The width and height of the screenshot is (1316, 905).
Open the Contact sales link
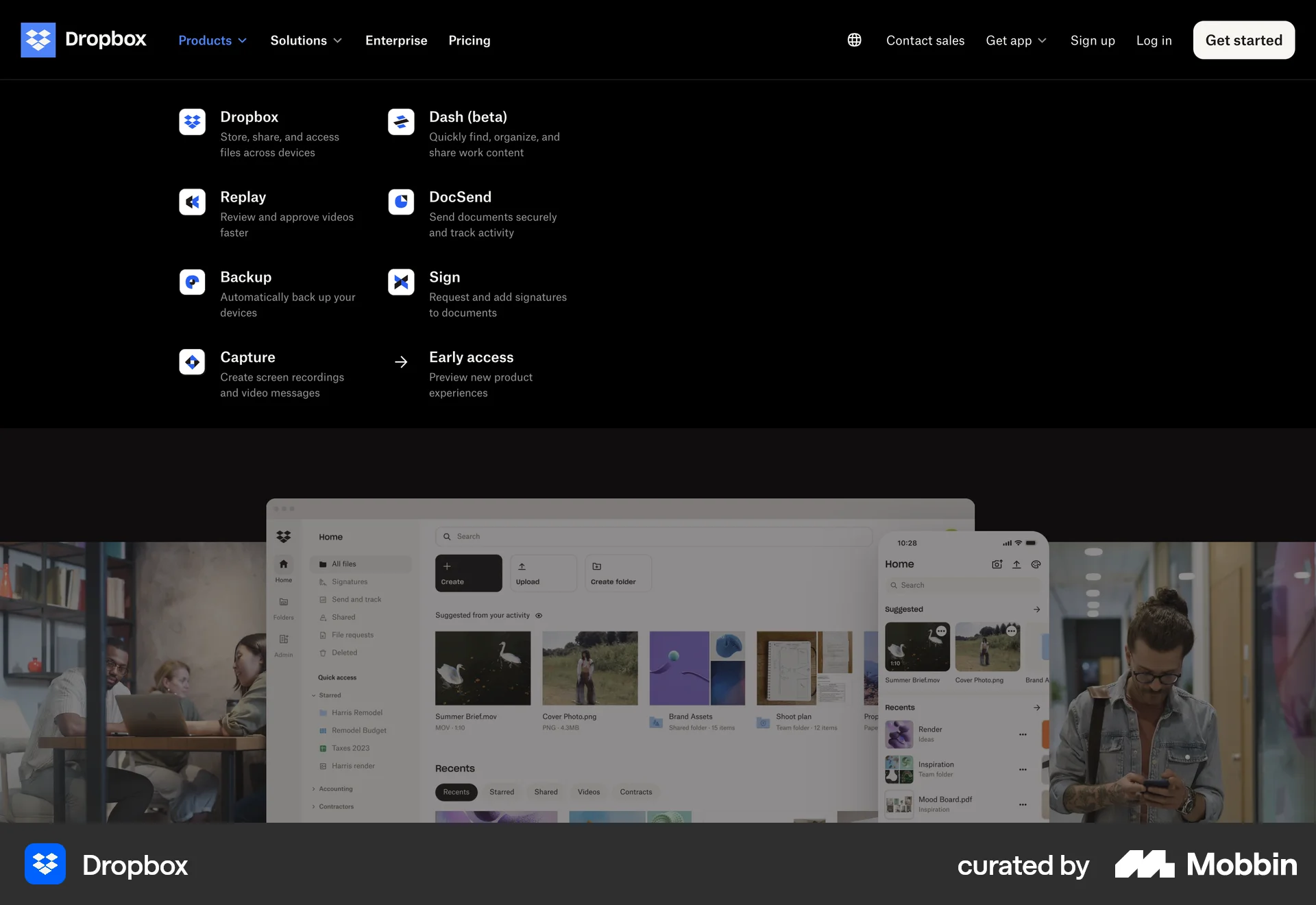pyautogui.click(x=925, y=40)
